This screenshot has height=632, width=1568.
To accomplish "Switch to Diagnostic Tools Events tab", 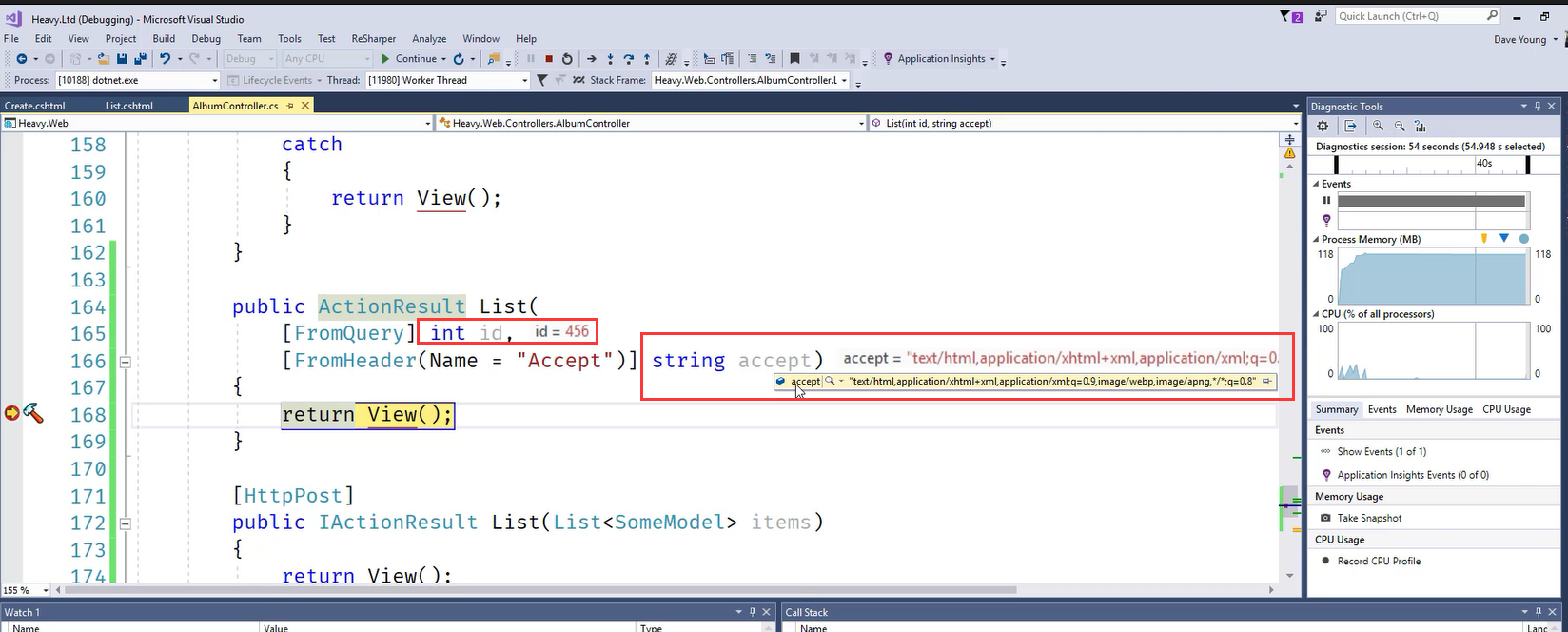I will (x=1382, y=409).
